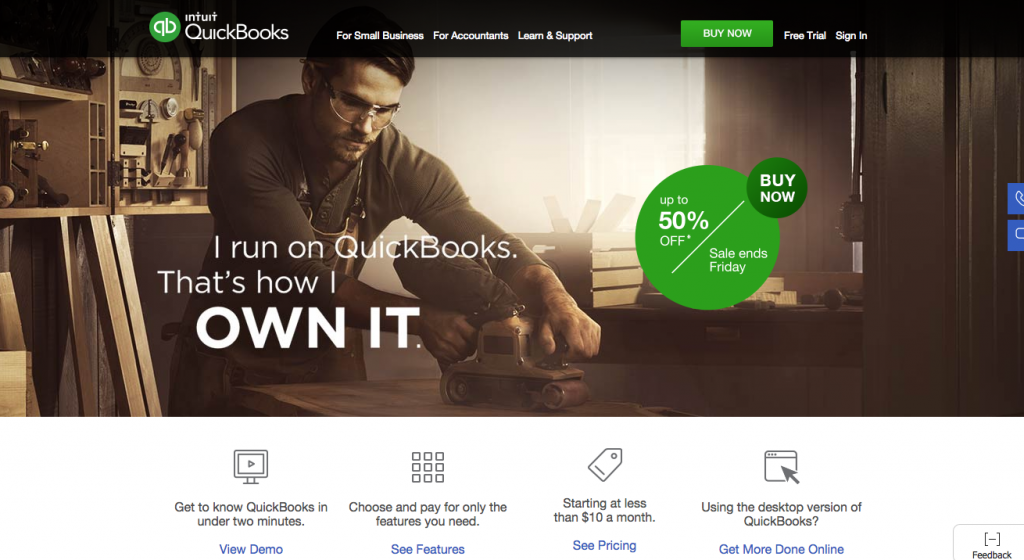Click the round dark green BUY NOW badge
The height and width of the screenshot is (560, 1024).
(x=777, y=188)
